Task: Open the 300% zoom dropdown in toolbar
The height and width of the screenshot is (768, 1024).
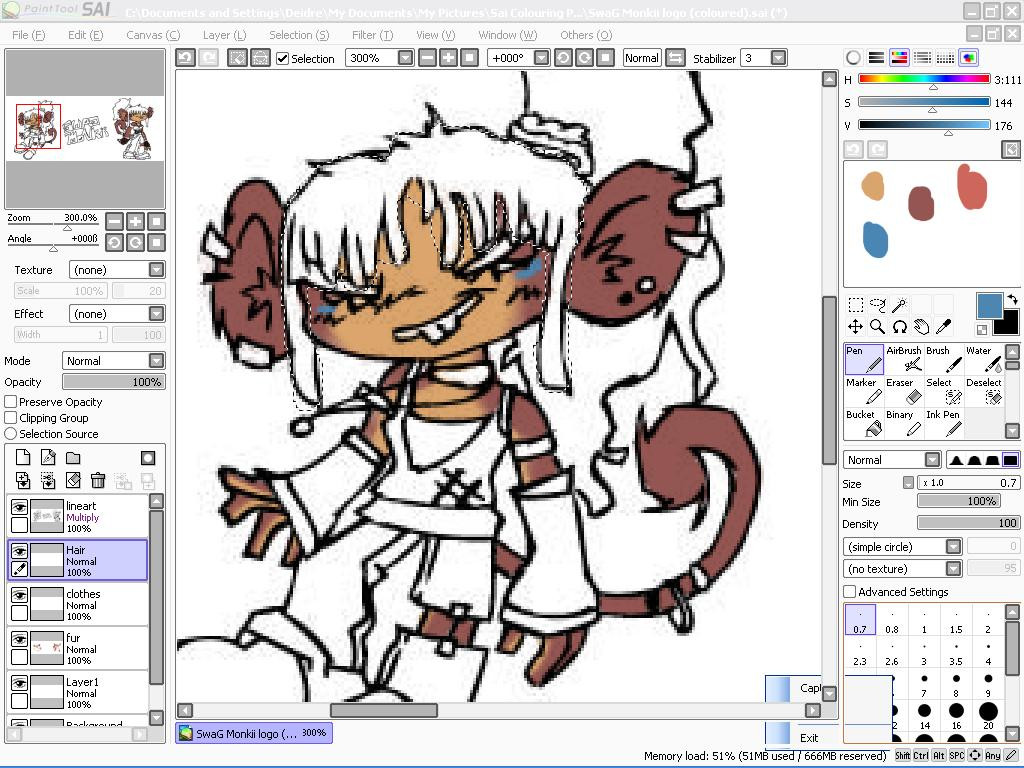Action: pyautogui.click(x=406, y=58)
